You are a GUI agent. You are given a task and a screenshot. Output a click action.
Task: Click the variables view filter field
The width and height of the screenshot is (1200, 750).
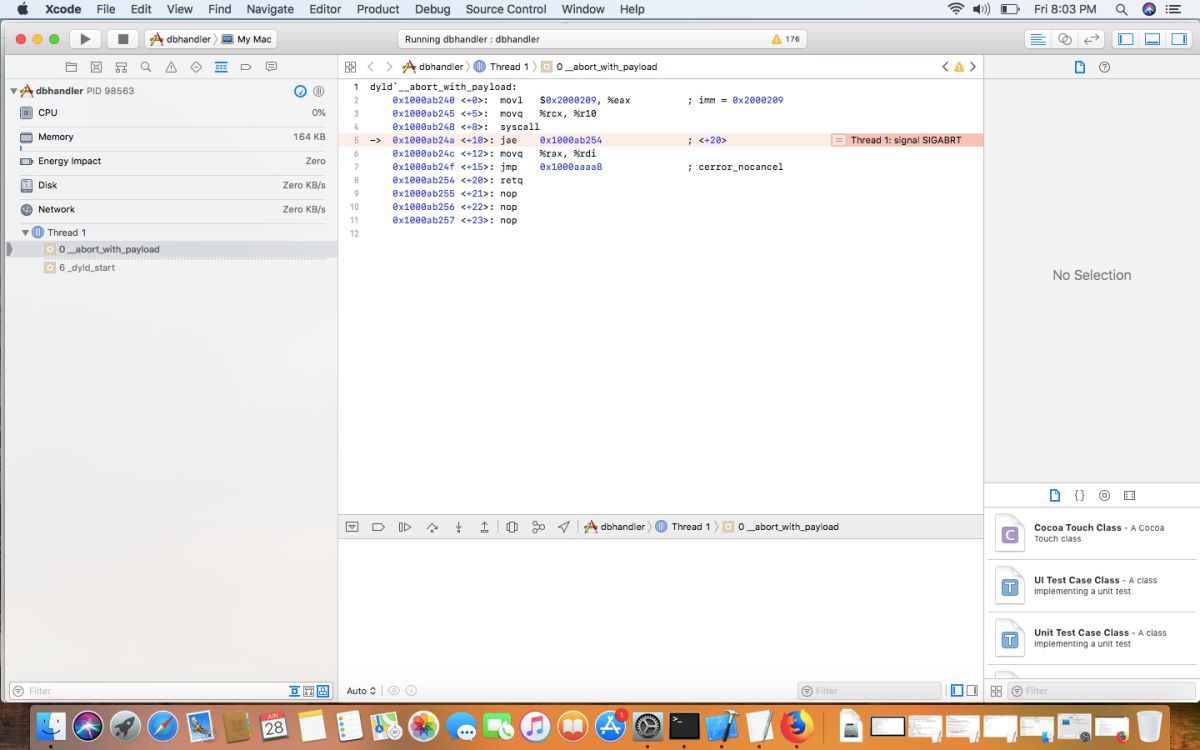point(869,691)
